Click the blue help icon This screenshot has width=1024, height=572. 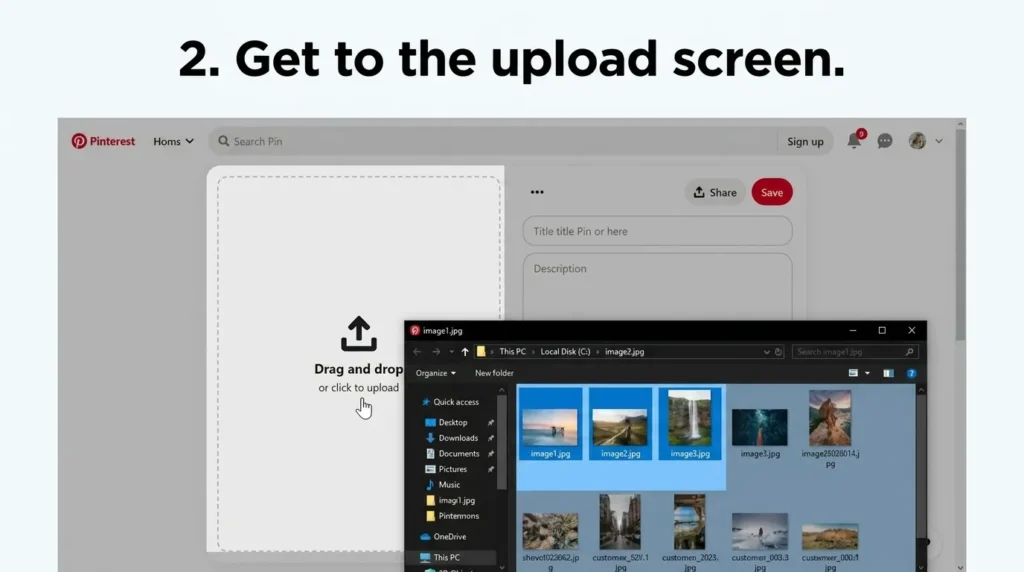coord(911,373)
